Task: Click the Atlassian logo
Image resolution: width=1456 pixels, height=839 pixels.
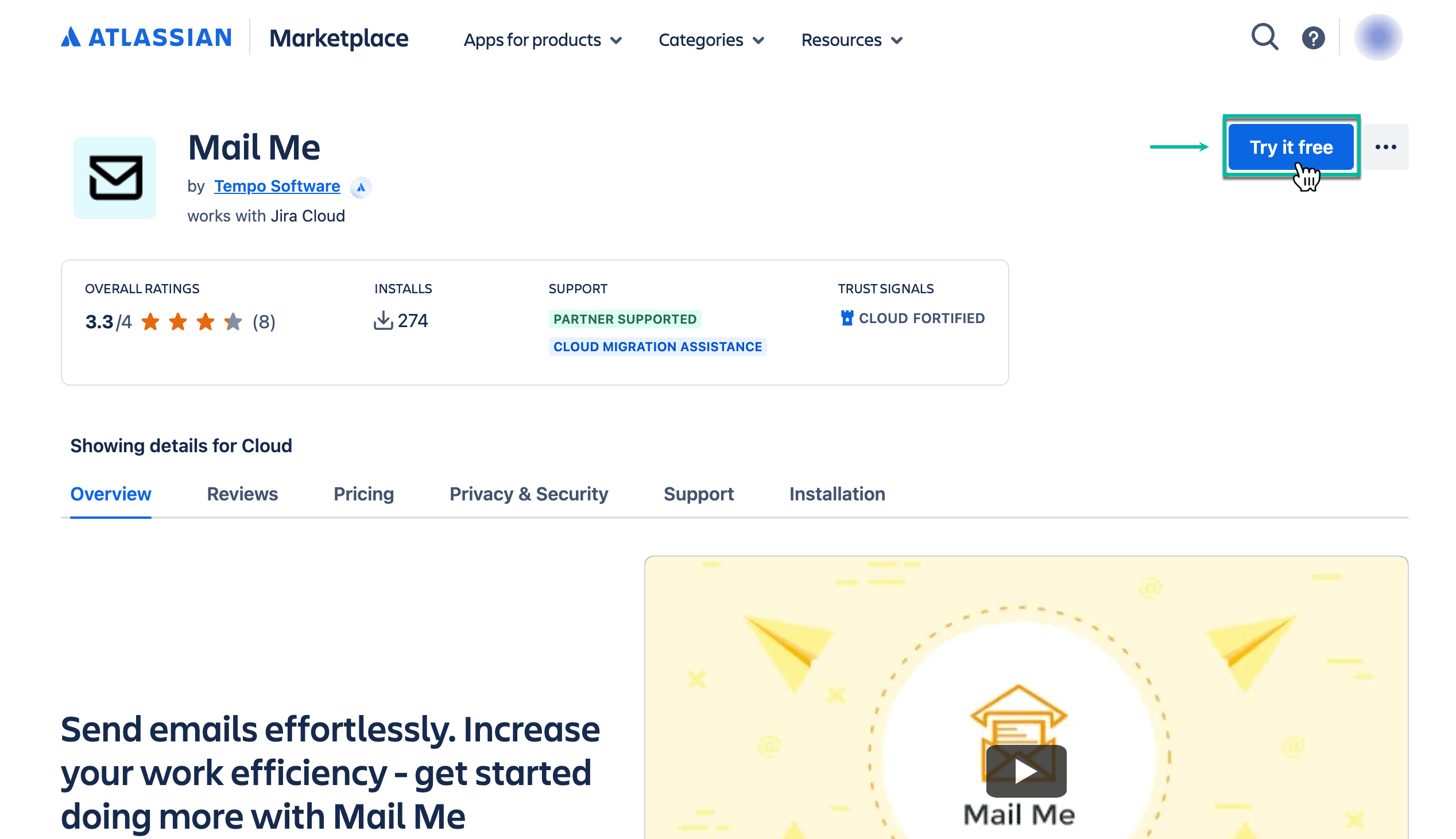Action: (x=146, y=38)
